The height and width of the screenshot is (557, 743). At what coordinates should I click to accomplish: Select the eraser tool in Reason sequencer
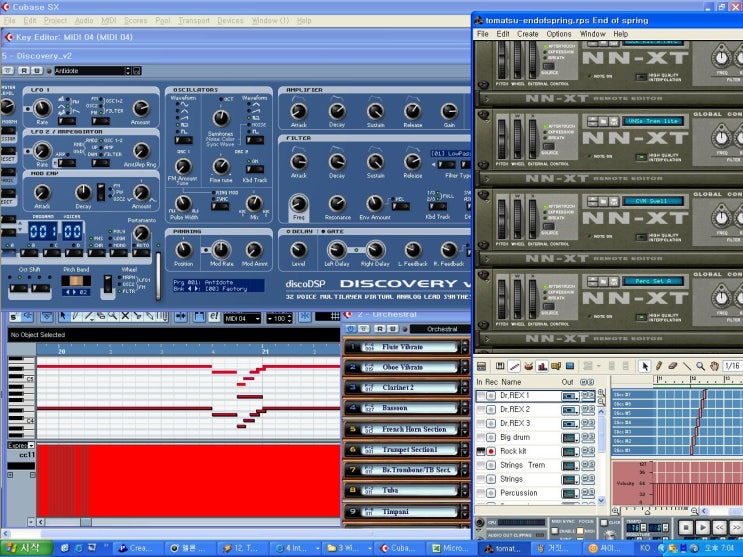(672, 366)
